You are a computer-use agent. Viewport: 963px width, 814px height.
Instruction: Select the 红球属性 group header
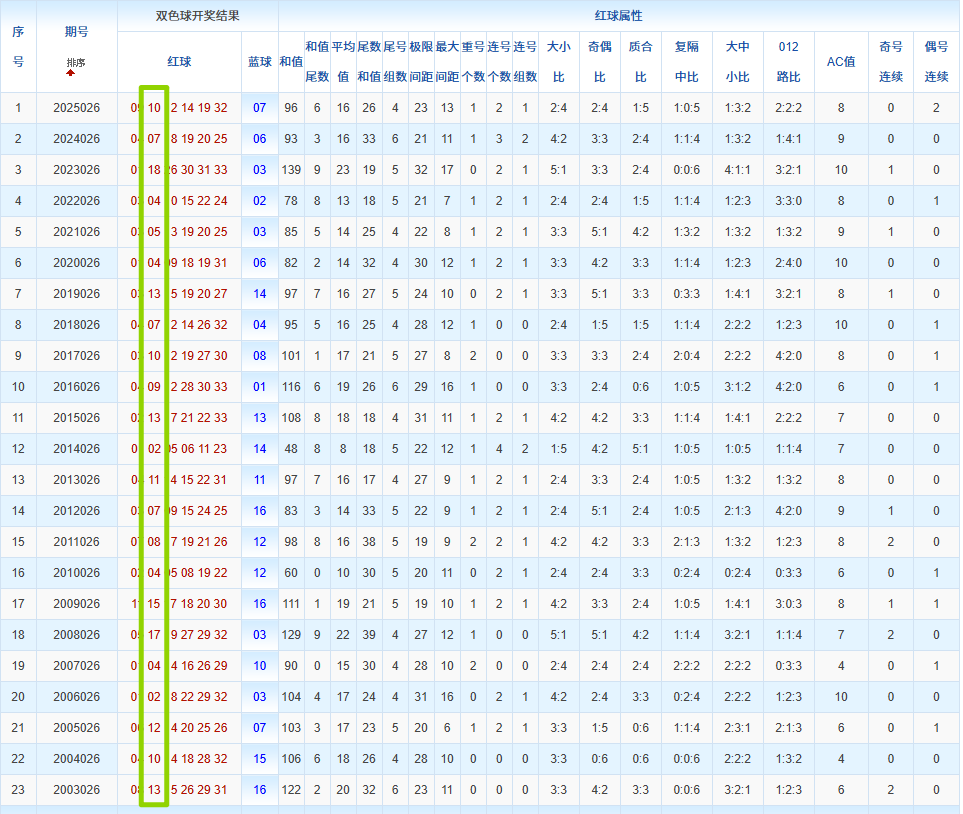coord(618,16)
